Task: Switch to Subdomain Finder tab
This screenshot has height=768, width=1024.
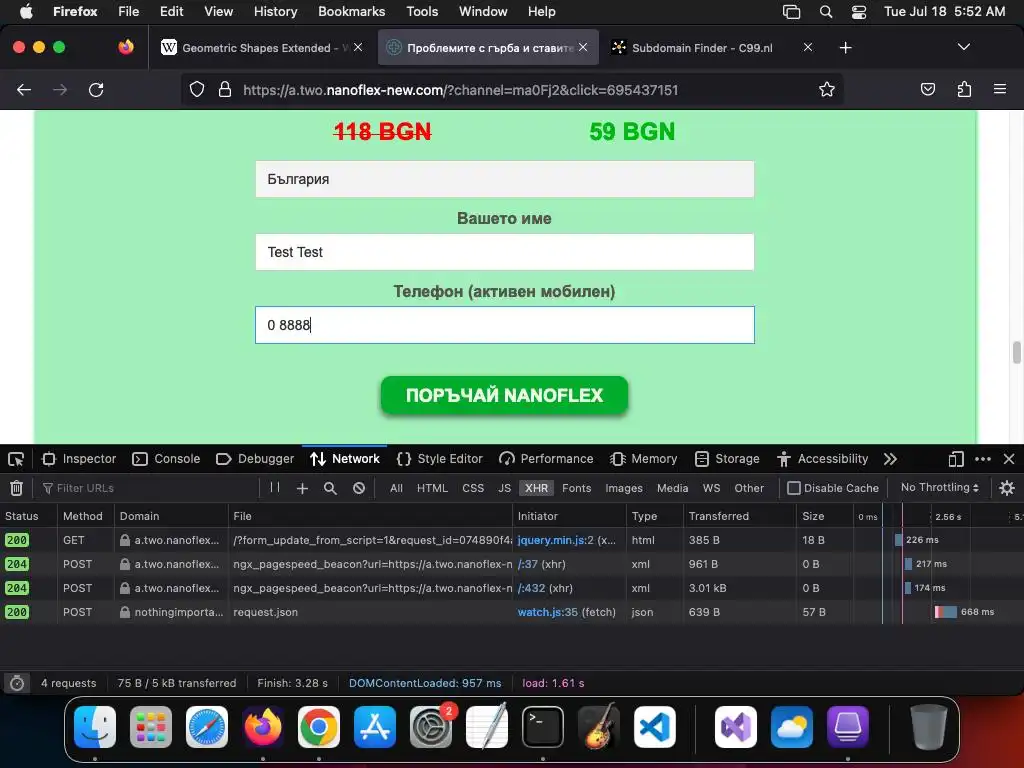Action: point(701,48)
